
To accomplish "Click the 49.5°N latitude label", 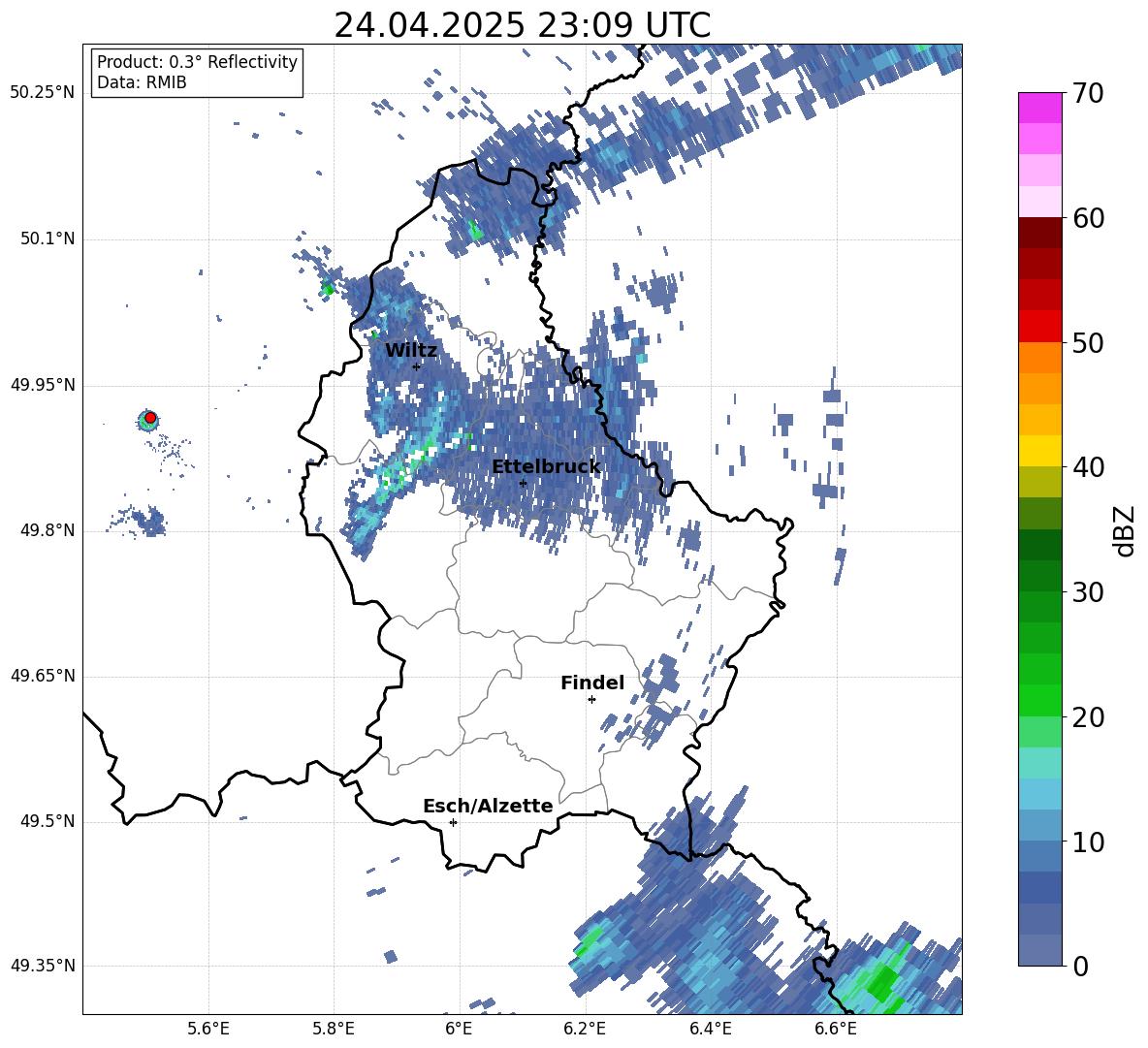I will [x=48, y=821].
